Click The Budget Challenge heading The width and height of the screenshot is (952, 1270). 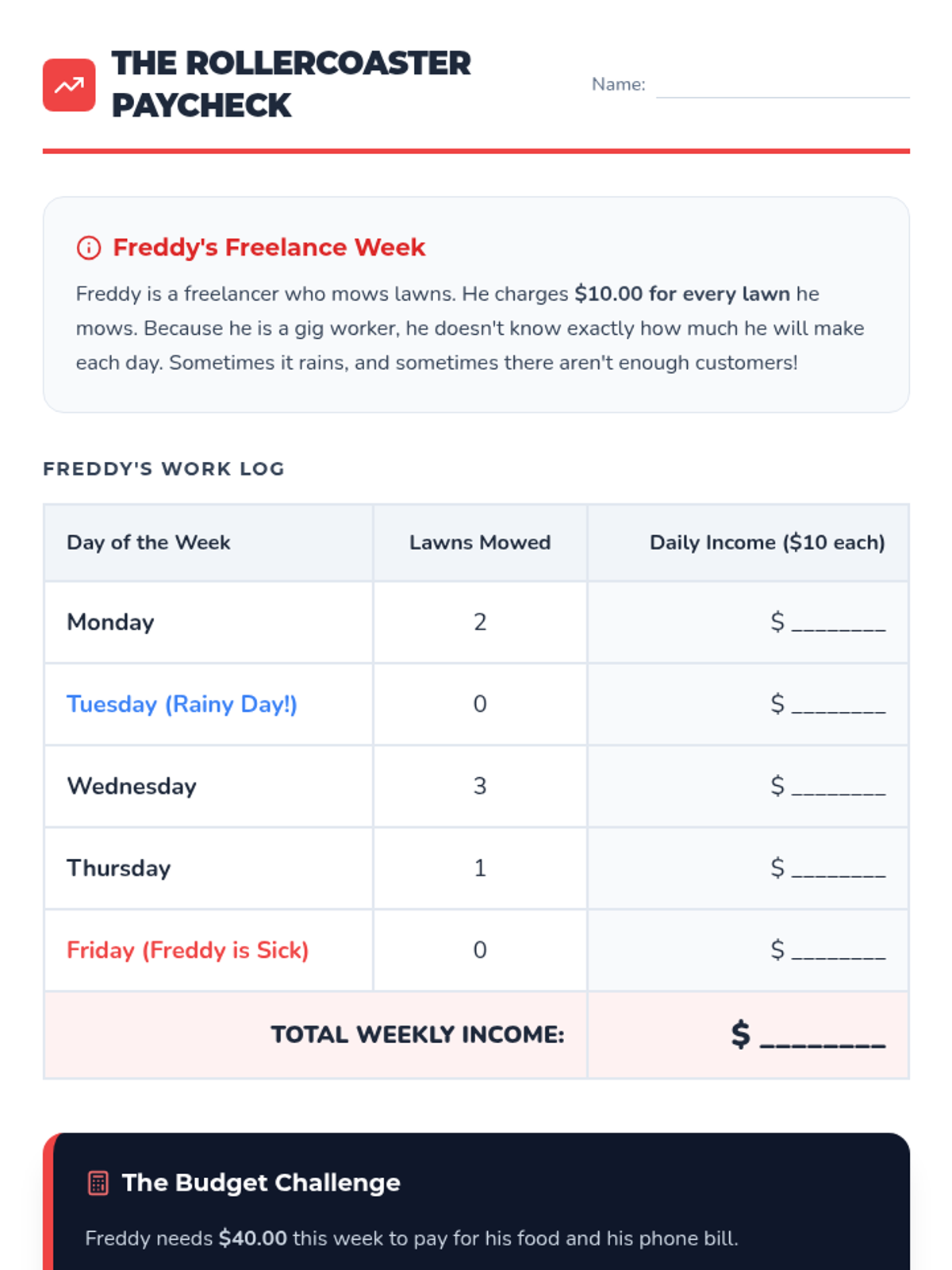point(261,1183)
